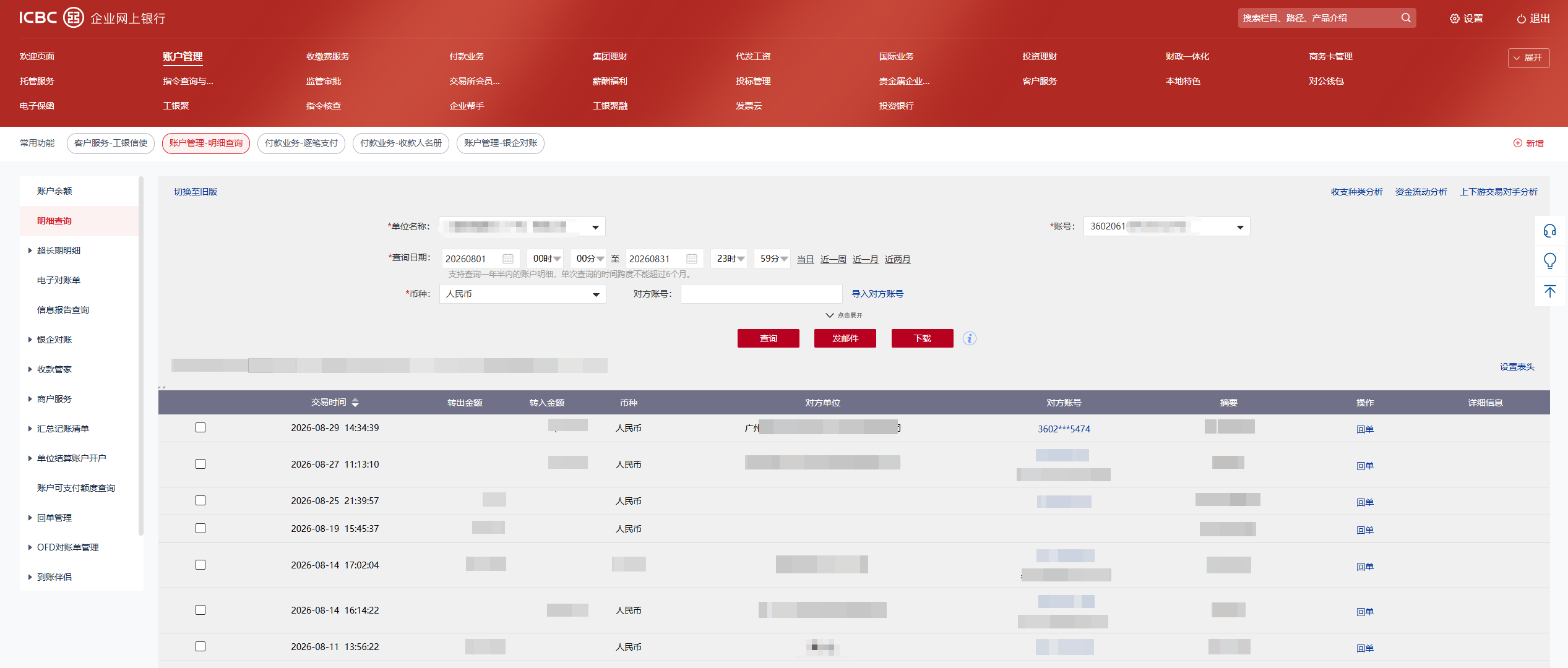The height and width of the screenshot is (668, 1568).
Task: Check the 2026-08-11 13:56:22 transaction
Action: pos(200,646)
